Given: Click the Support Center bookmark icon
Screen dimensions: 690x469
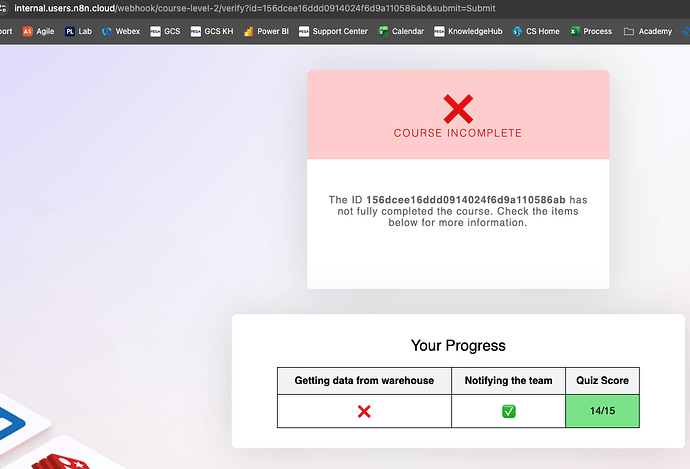Looking at the screenshot, I should 304,31.
